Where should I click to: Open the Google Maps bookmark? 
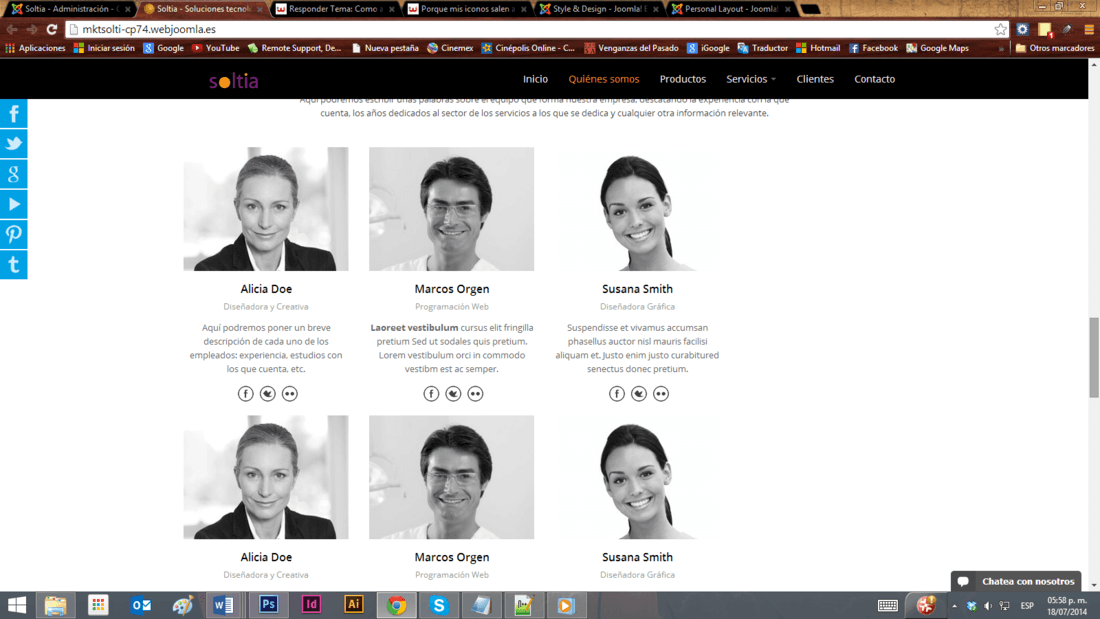(x=937, y=48)
